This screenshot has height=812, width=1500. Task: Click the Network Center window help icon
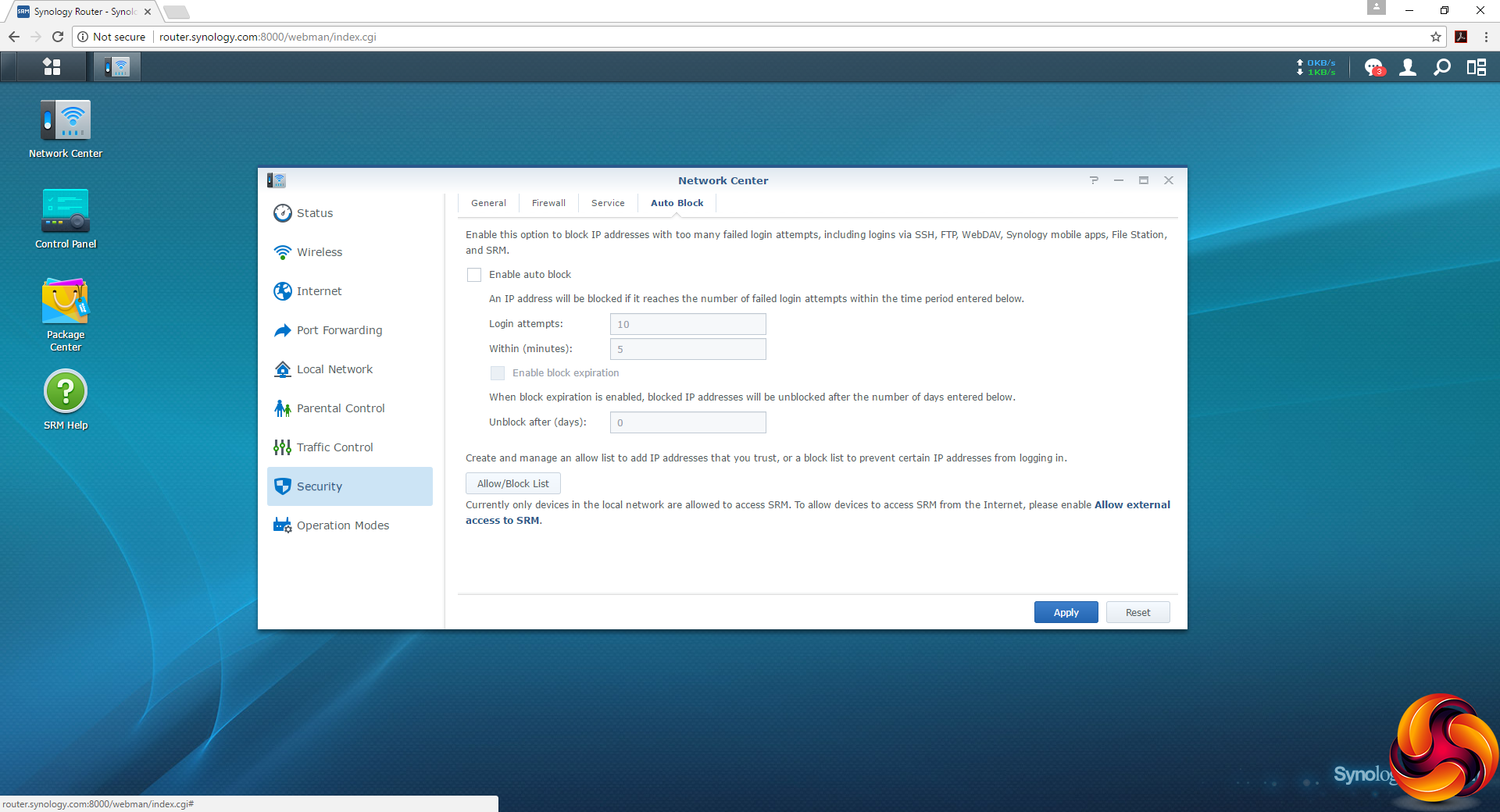tap(1094, 180)
